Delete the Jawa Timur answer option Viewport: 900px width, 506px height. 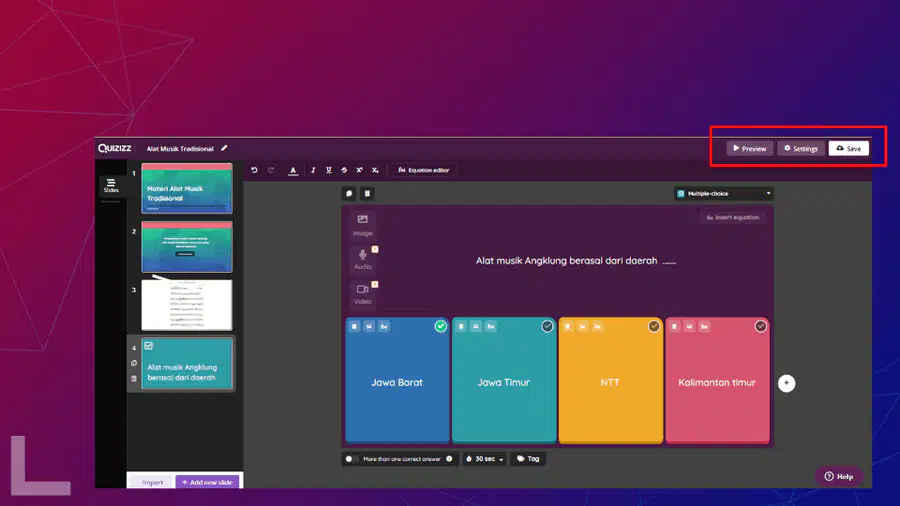tap(461, 326)
